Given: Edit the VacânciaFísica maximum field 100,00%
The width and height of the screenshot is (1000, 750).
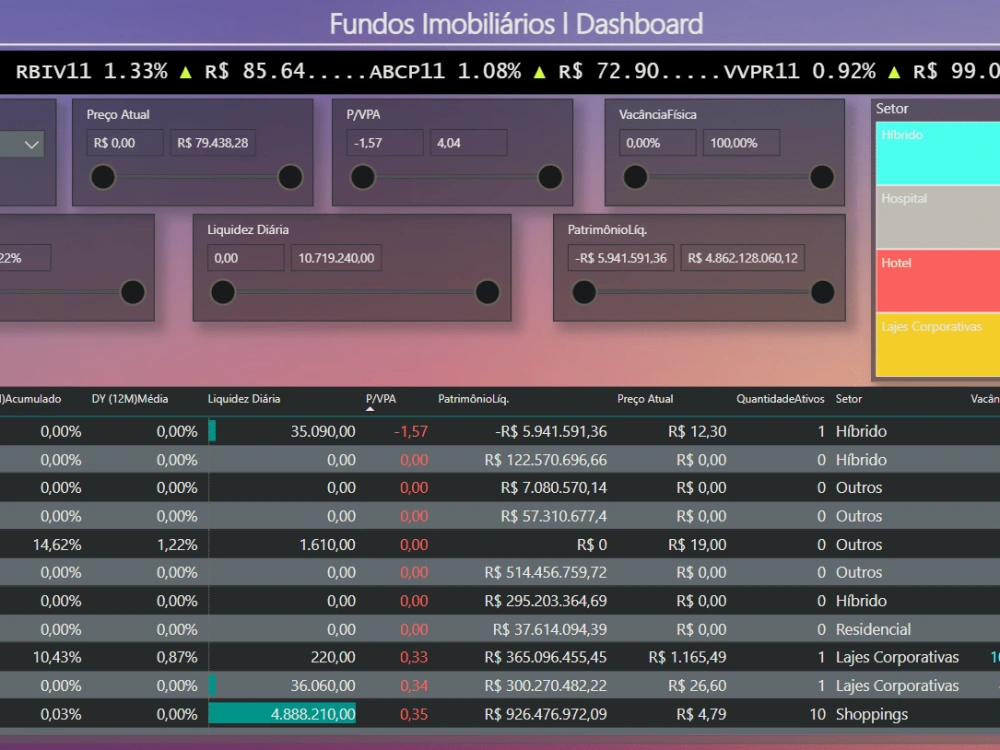Looking at the screenshot, I should pos(741,143).
